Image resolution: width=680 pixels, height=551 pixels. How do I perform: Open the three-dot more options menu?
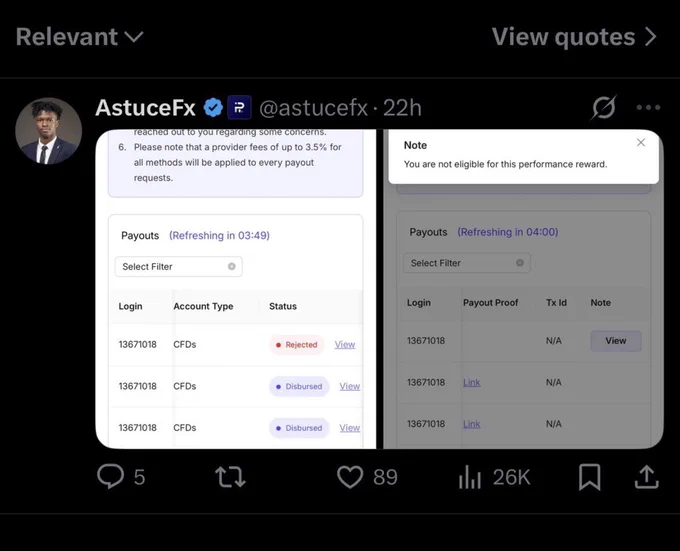[x=648, y=107]
